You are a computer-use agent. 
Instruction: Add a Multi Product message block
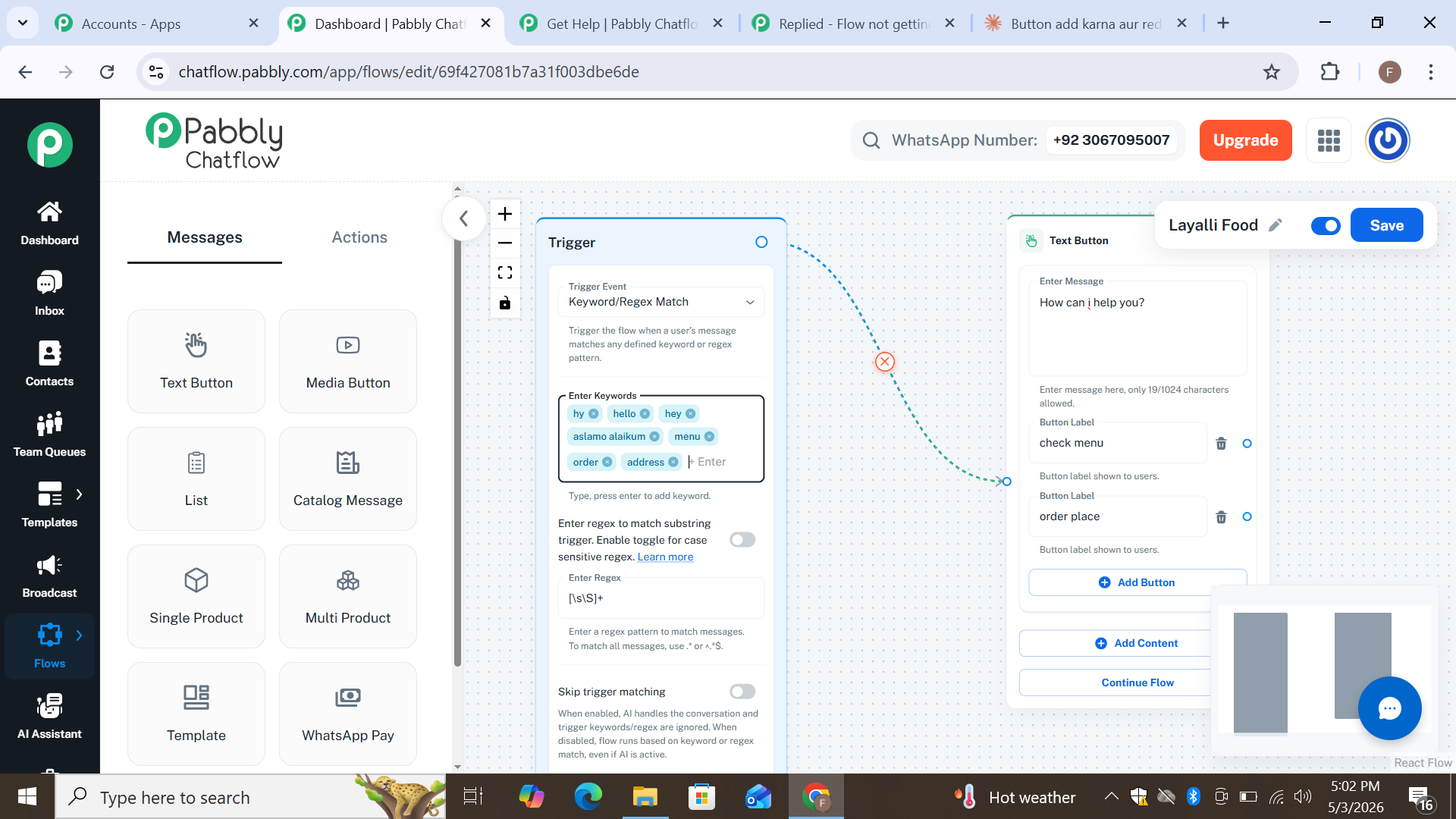348,596
